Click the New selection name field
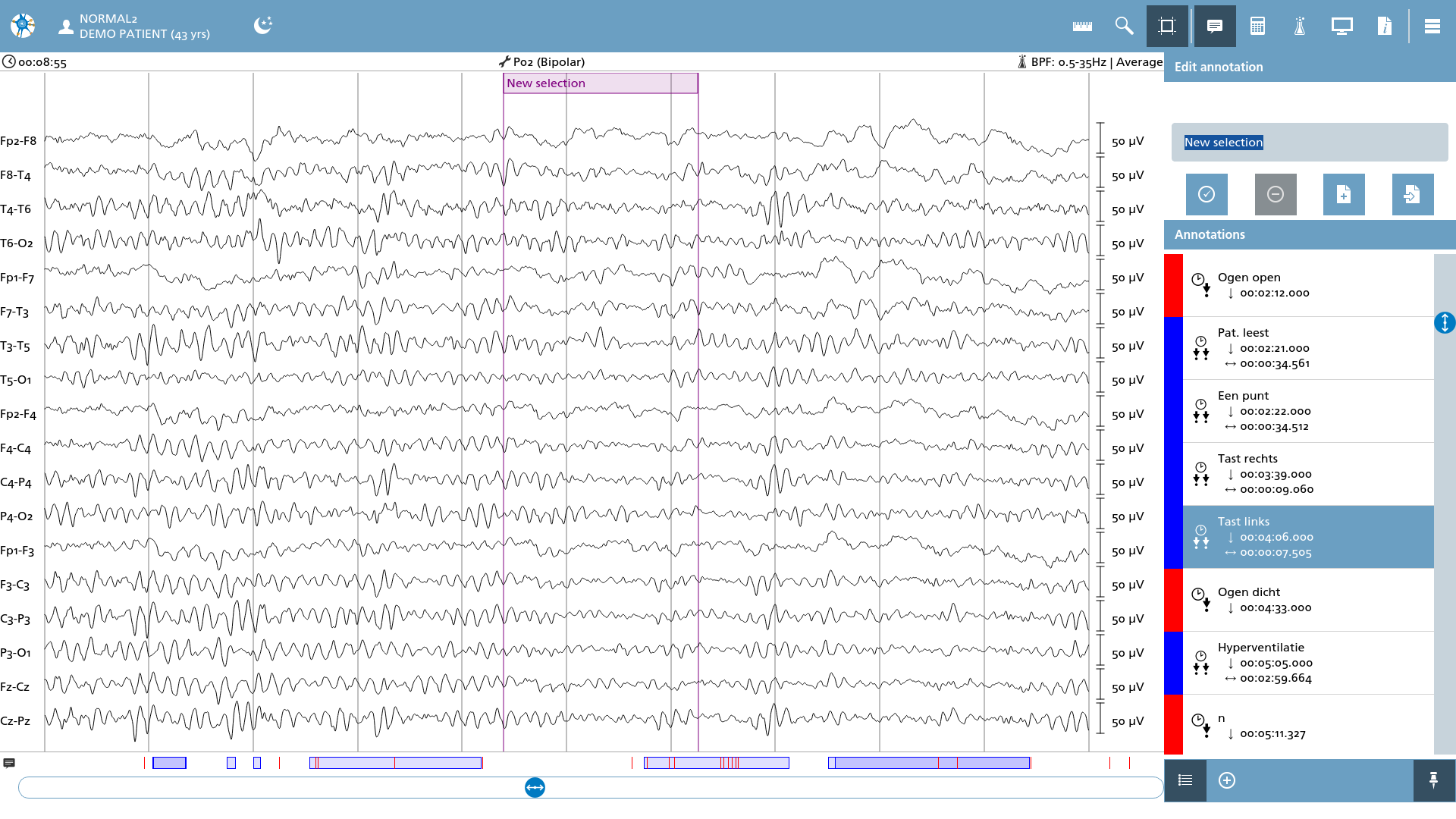Image resolution: width=1456 pixels, height=819 pixels. point(1310,143)
